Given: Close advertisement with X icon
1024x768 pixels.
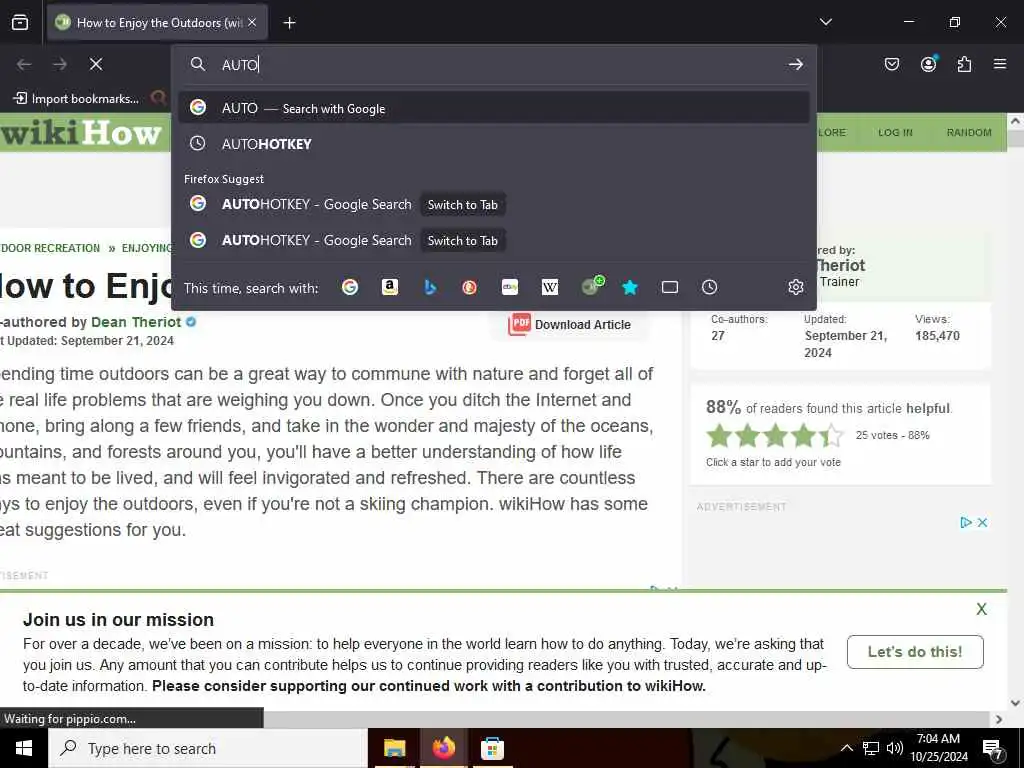Looking at the screenshot, I should point(982,522).
